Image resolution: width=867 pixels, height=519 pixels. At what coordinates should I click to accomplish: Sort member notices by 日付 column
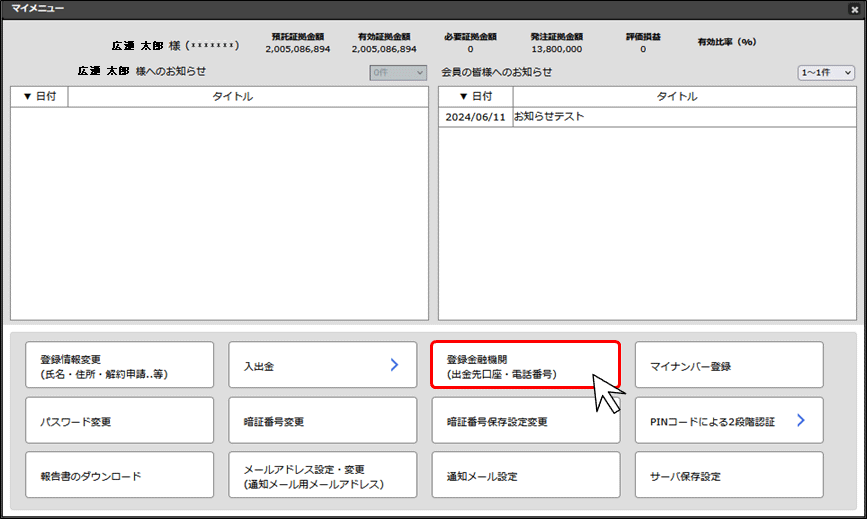click(475, 97)
